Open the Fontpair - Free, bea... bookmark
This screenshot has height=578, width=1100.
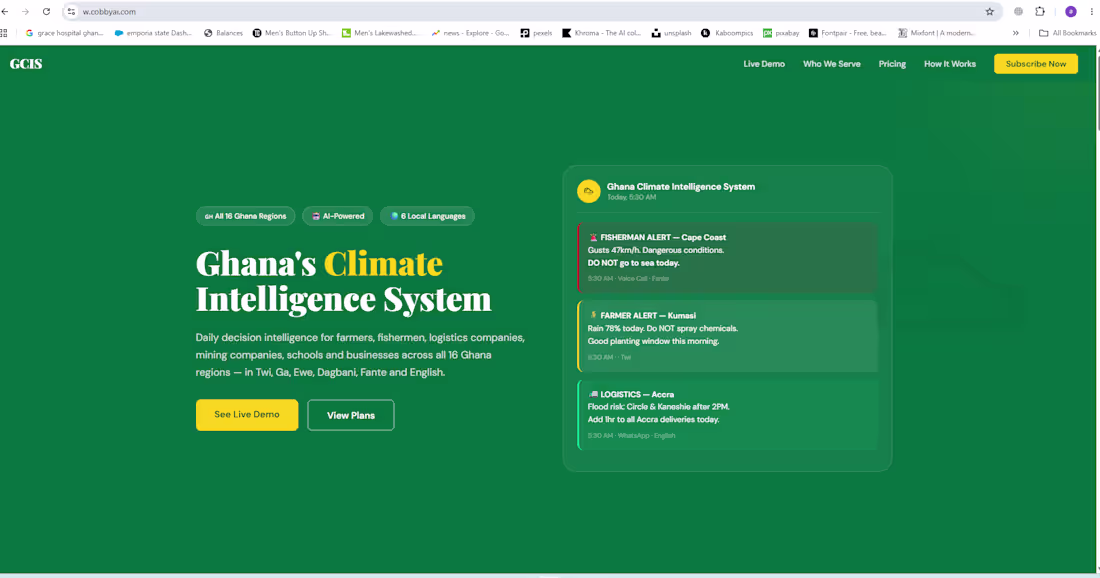(x=847, y=33)
